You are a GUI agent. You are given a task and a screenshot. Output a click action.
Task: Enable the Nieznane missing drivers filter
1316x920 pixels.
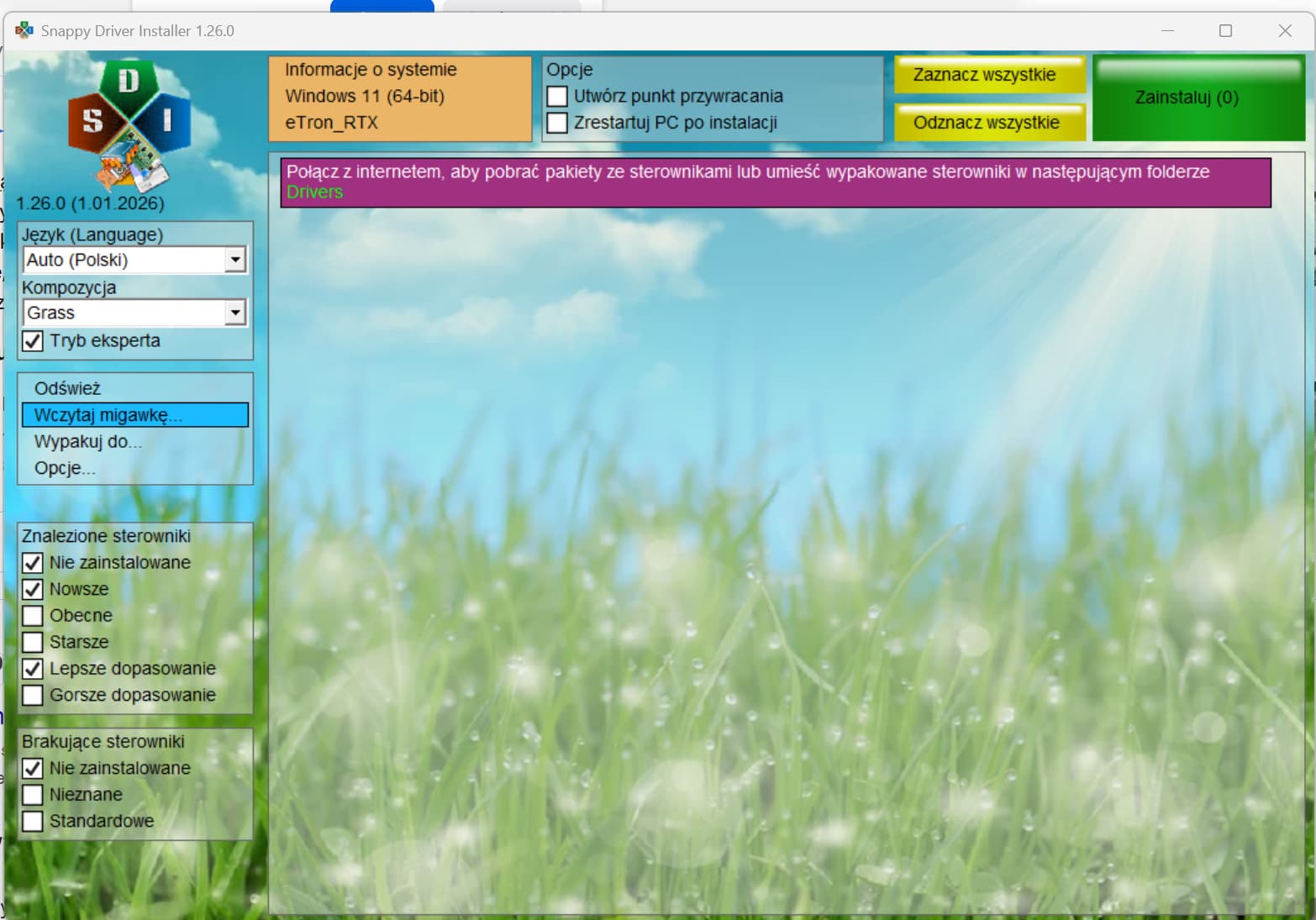click(x=33, y=795)
